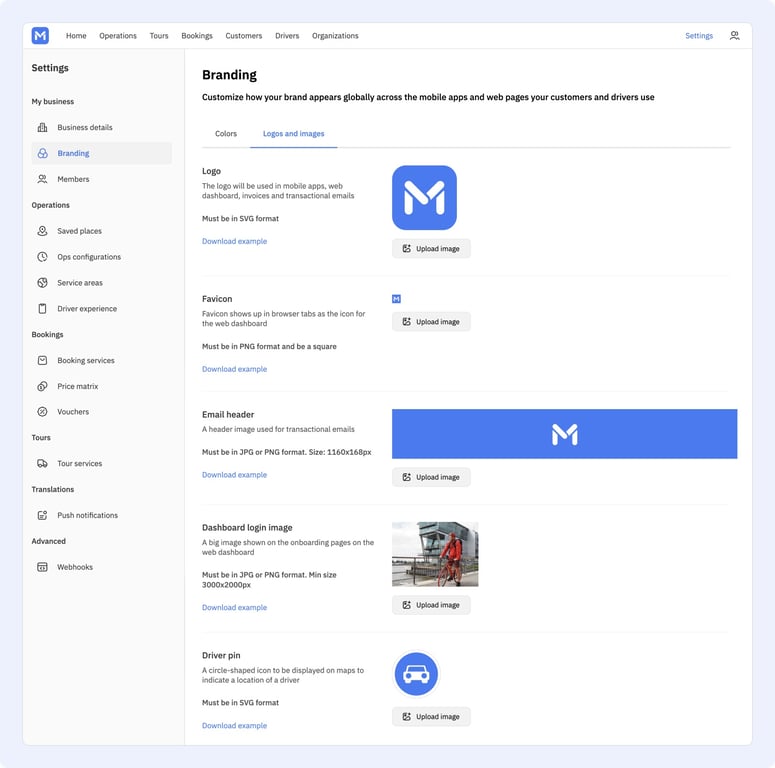Click the email header banner preview
This screenshot has height=768, width=775.
click(564, 434)
